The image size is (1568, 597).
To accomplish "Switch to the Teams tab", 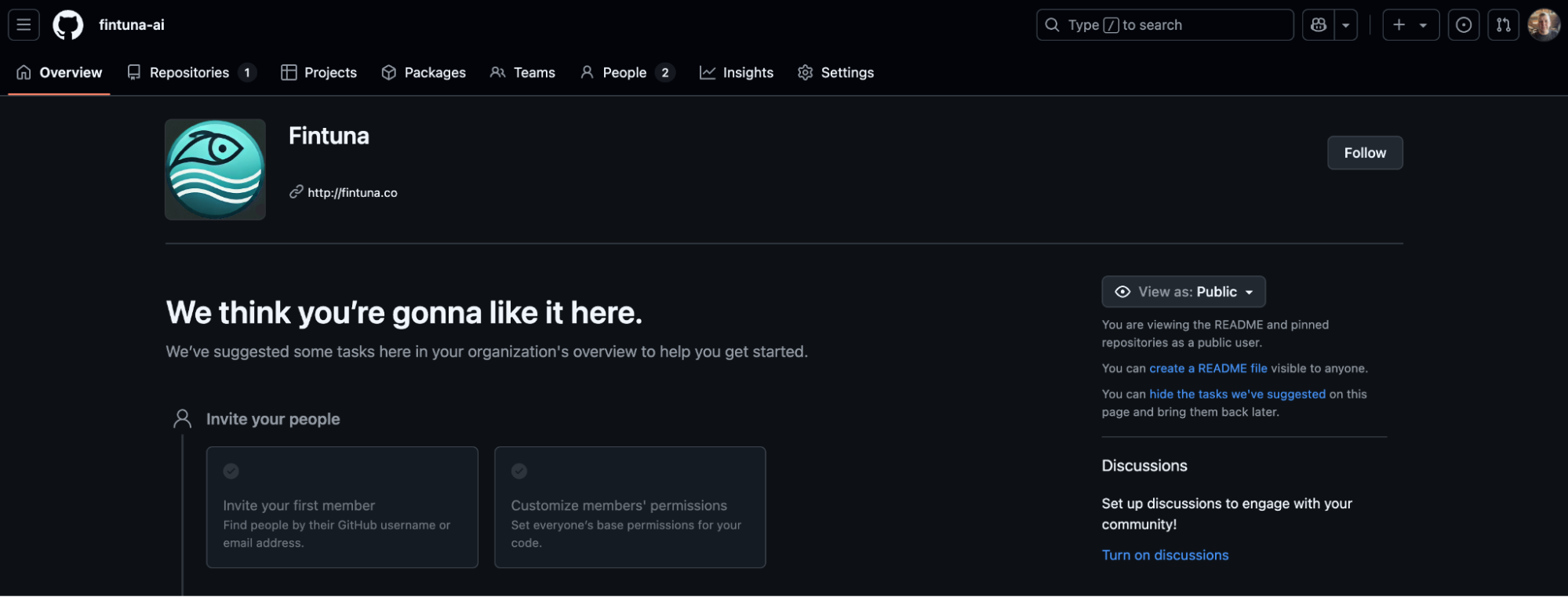I will pyautogui.click(x=522, y=73).
